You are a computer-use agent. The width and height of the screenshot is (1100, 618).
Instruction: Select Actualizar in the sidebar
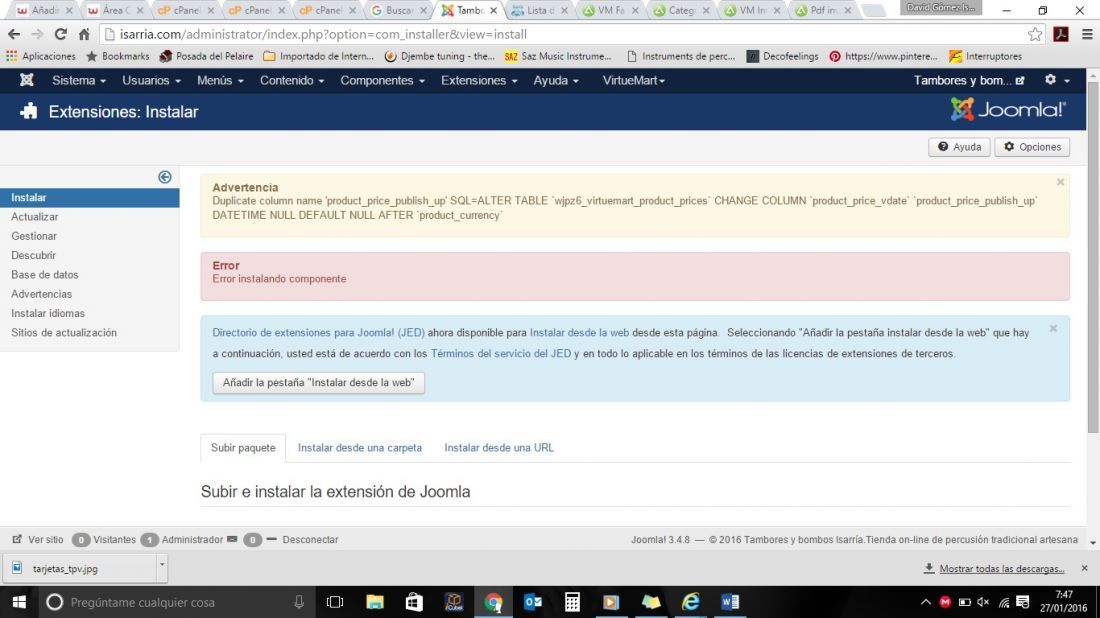click(34, 217)
